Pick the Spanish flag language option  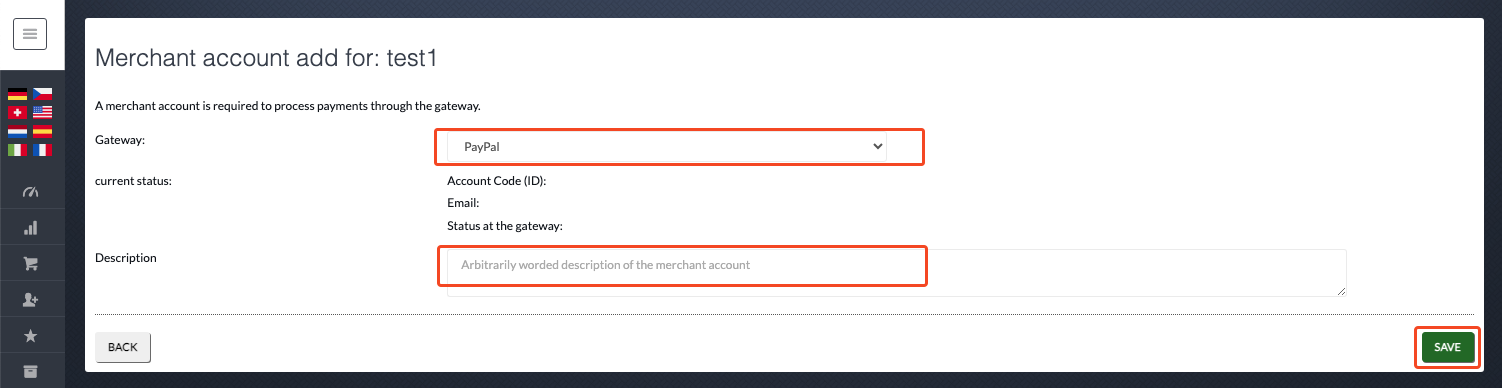pyautogui.click(x=42, y=131)
